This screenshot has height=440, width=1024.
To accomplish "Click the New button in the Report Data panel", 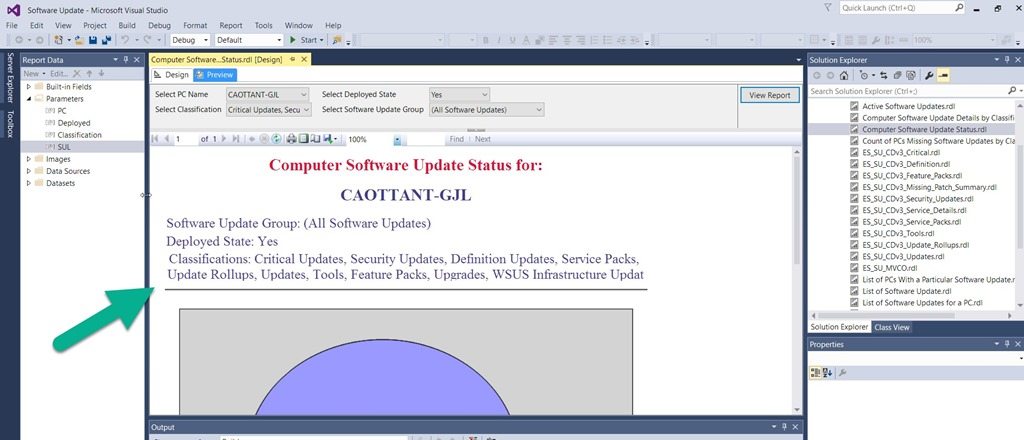I will coord(34,74).
